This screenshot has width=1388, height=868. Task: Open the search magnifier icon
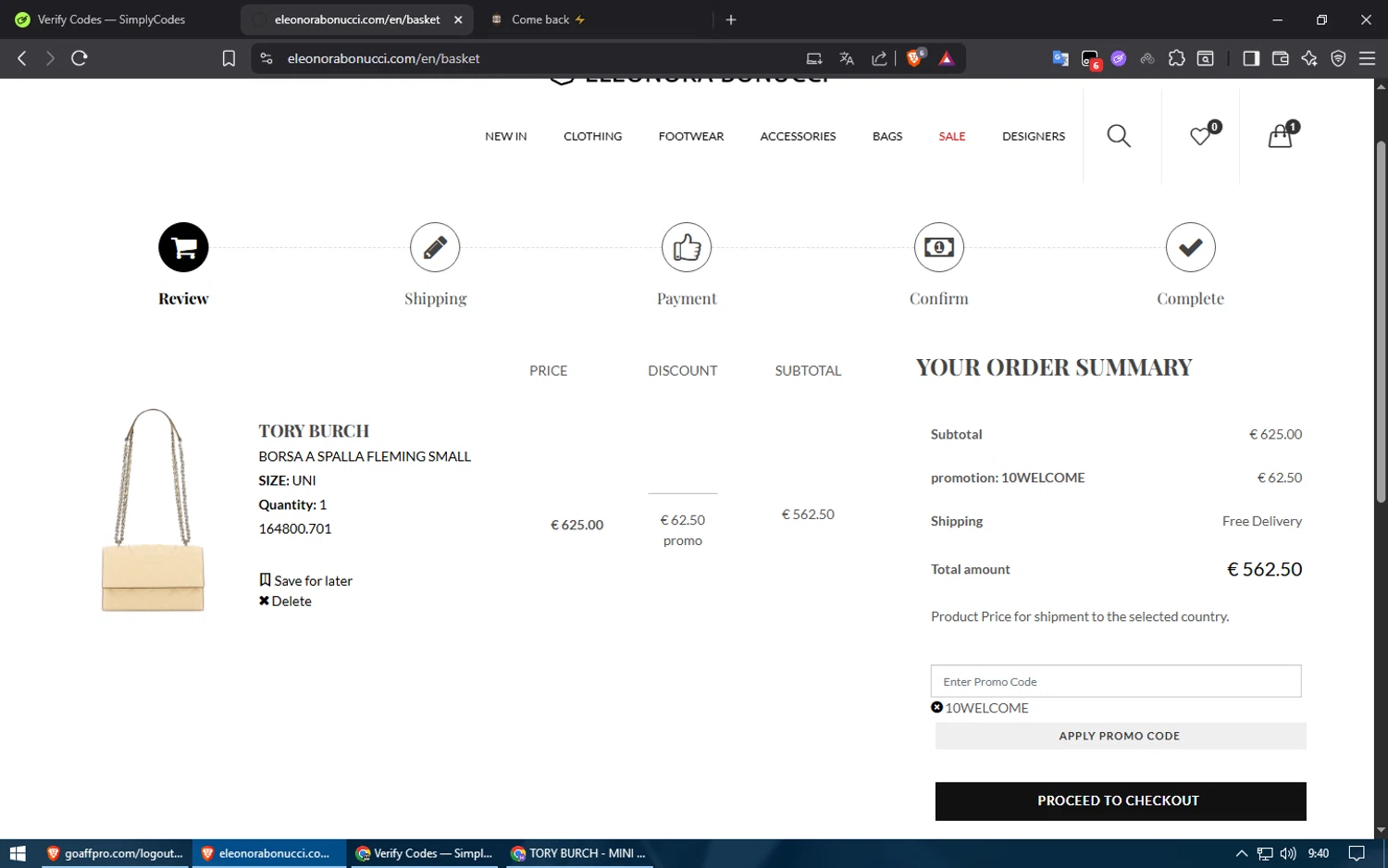(x=1118, y=136)
